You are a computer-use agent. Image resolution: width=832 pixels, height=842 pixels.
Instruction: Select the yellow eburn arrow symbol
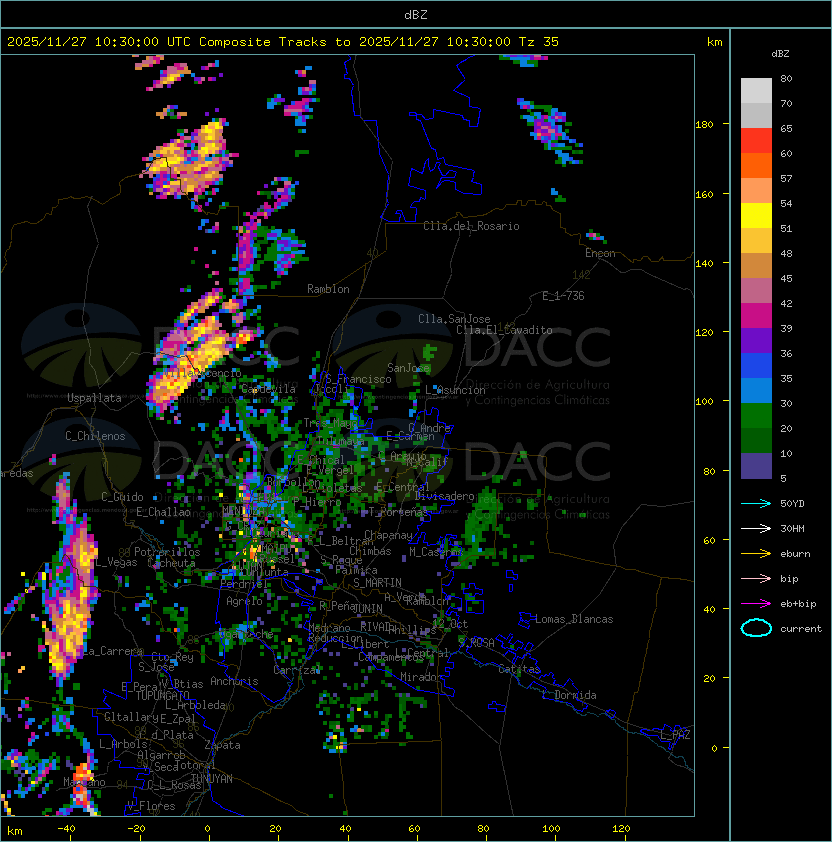point(756,554)
